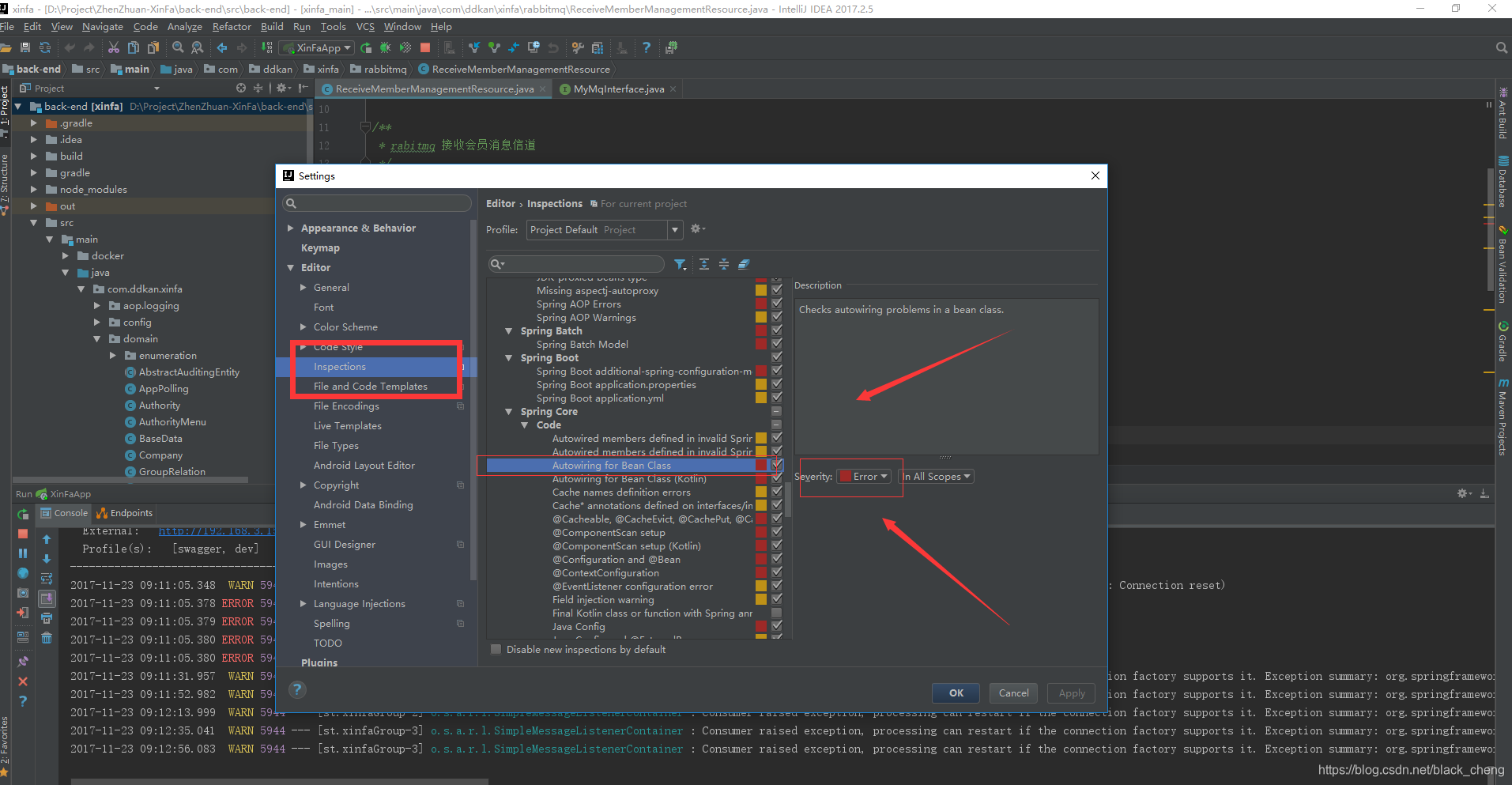Toggle checkbox for Autowiring for Bean Class
Viewport: 1512px width, 785px height.
pyautogui.click(x=777, y=465)
